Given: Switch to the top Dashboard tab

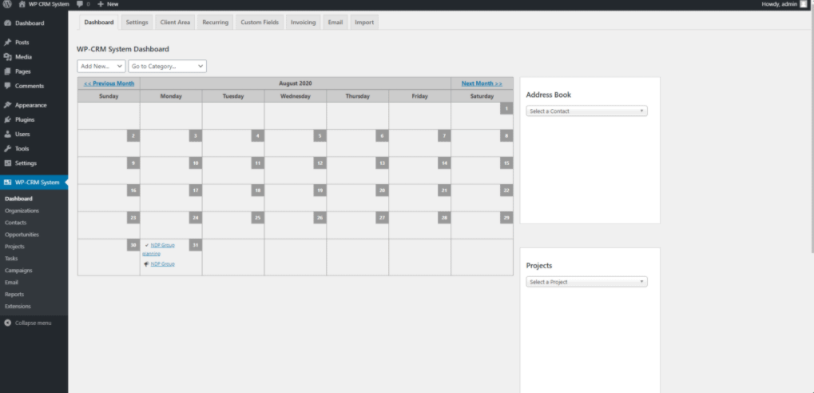Looking at the screenshot, I should [x=99, y=22].
